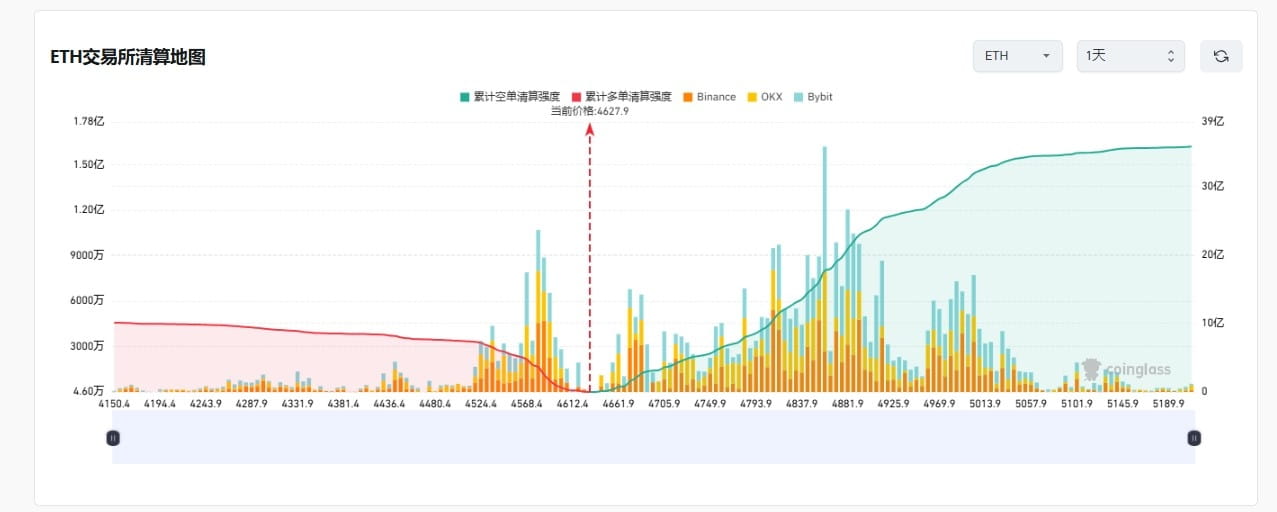The width and height of the screenshot is (1277, 512).
Task: Click the caret arrow of ETH dropdown
Action: [1046, 56]
